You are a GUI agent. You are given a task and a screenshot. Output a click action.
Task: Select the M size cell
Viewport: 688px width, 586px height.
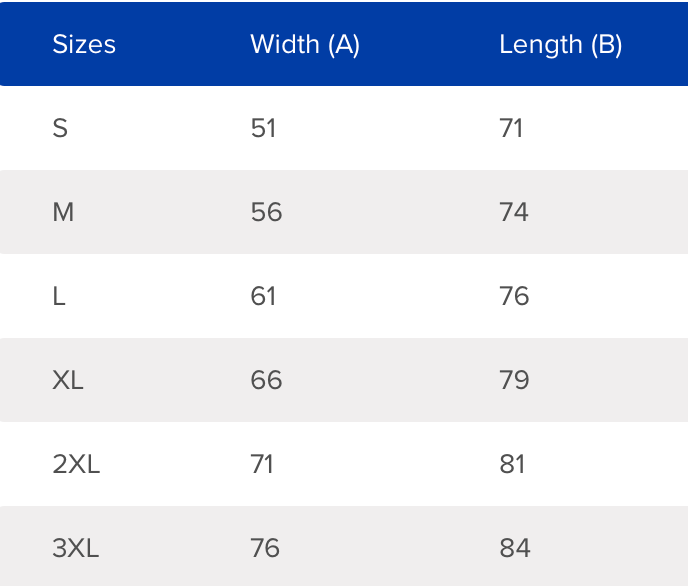click(x=63, y=212)
